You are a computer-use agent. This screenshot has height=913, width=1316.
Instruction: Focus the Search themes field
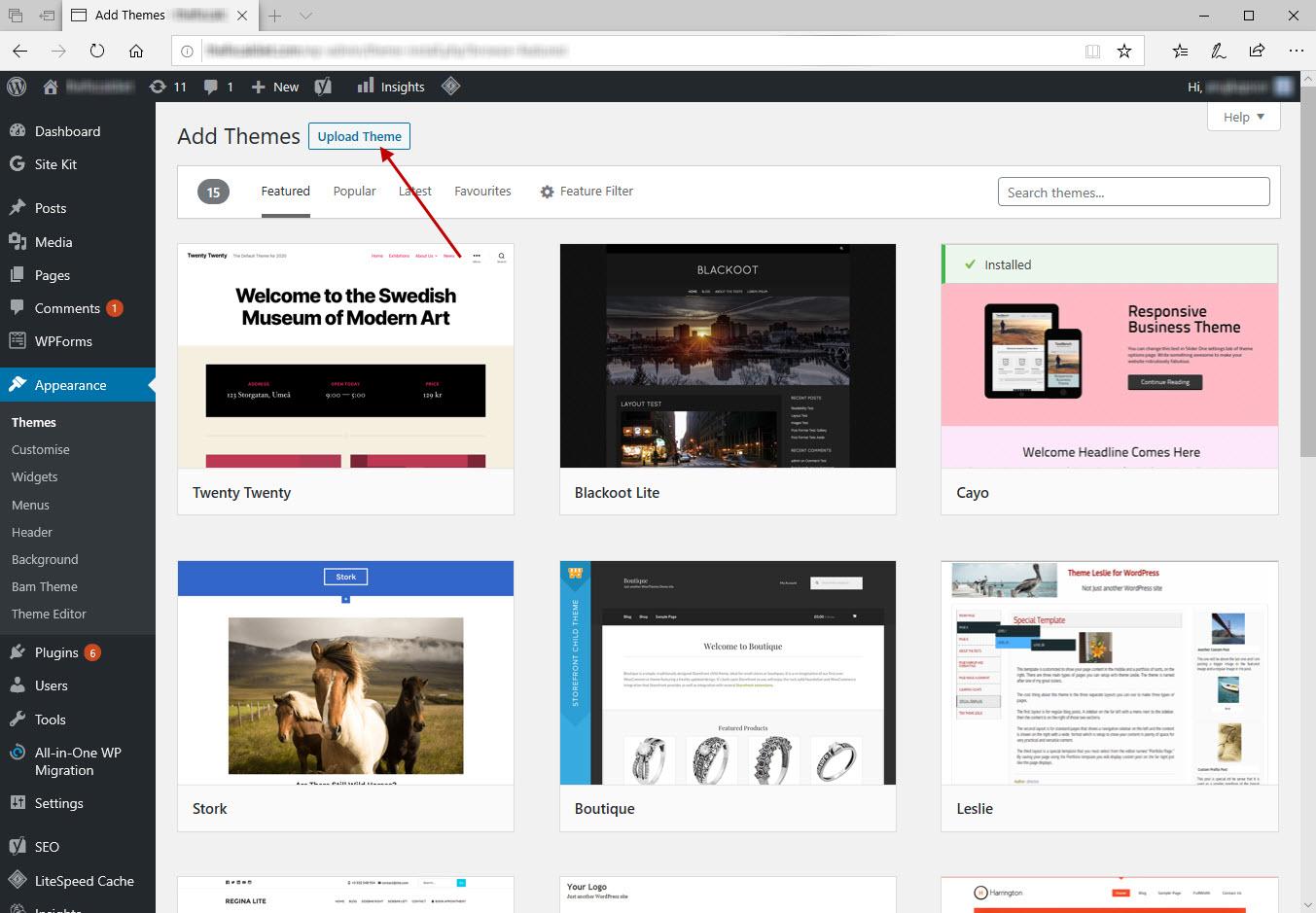(1133, 192)
